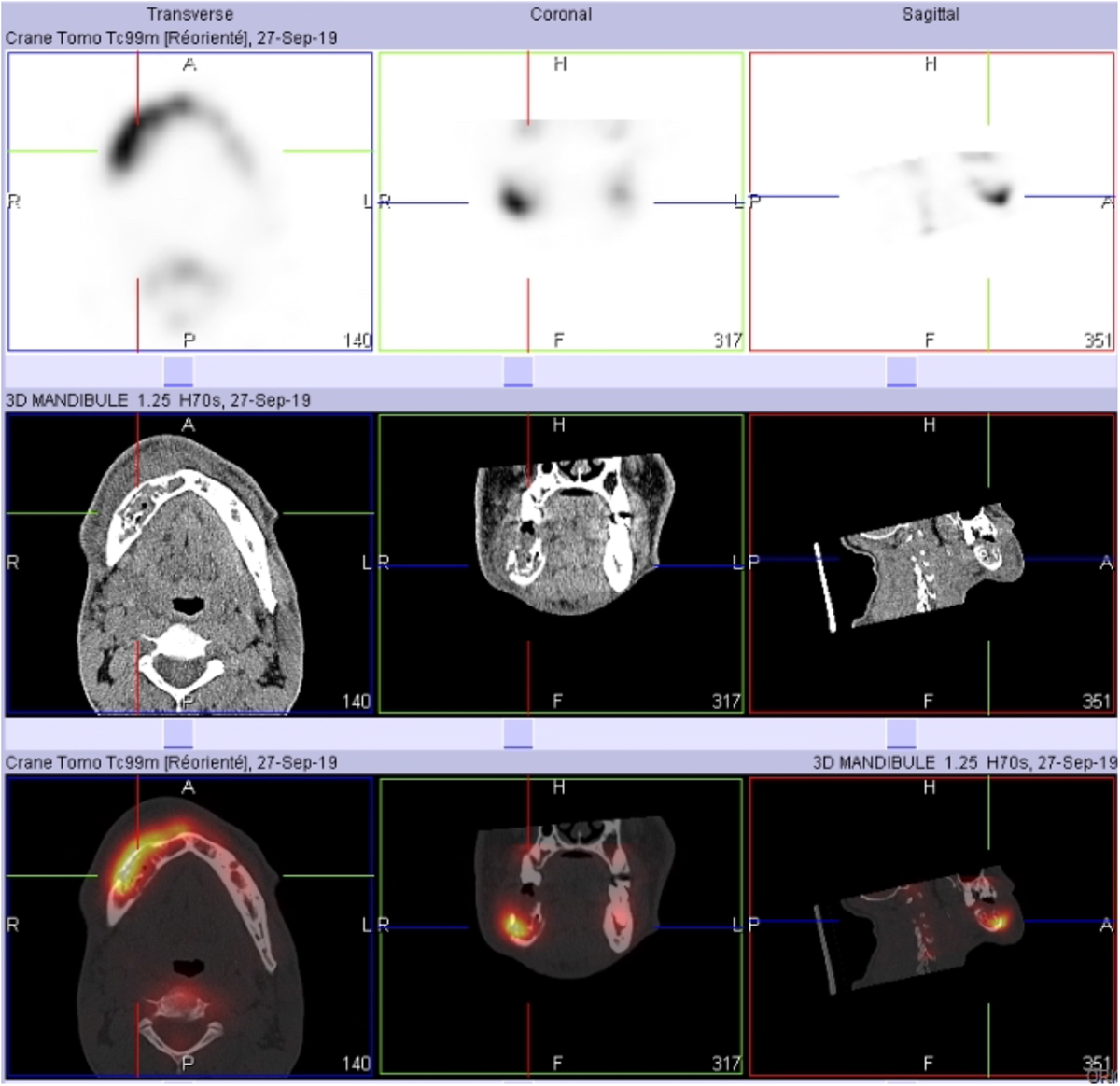This screenshot has height=1086, width=1120.
Task: Click slice number 317 in coronal CT view
Action: (727, 702)
